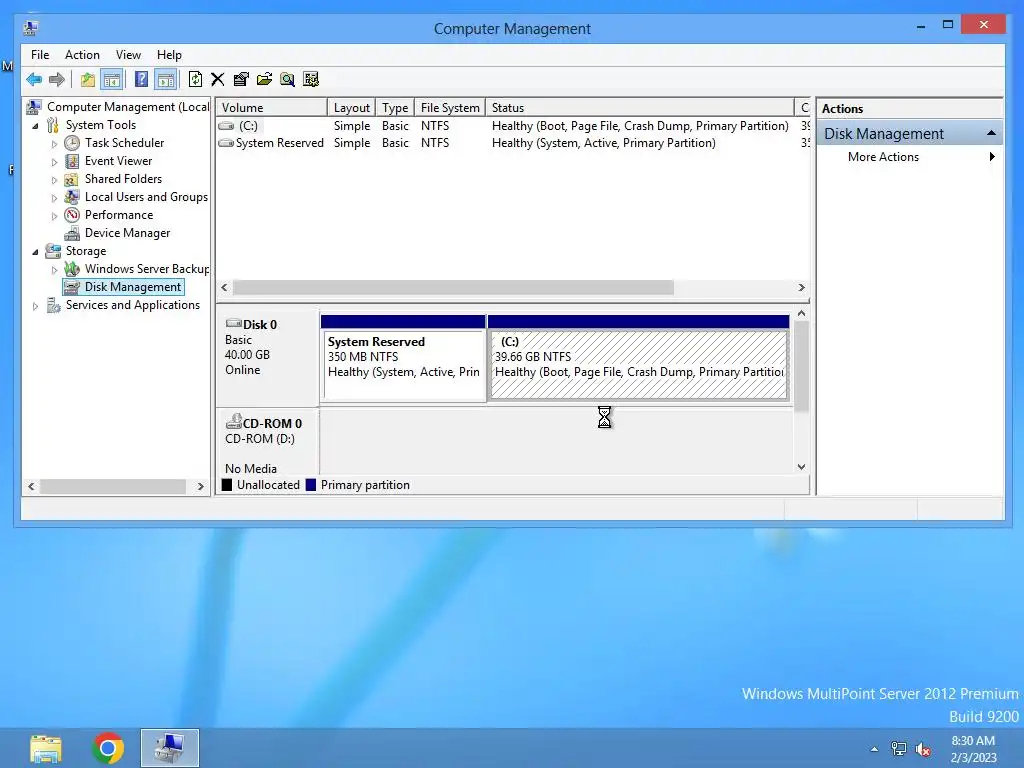Open the File menu
This screenshot has height=768, width=1024.
[40, 55]
